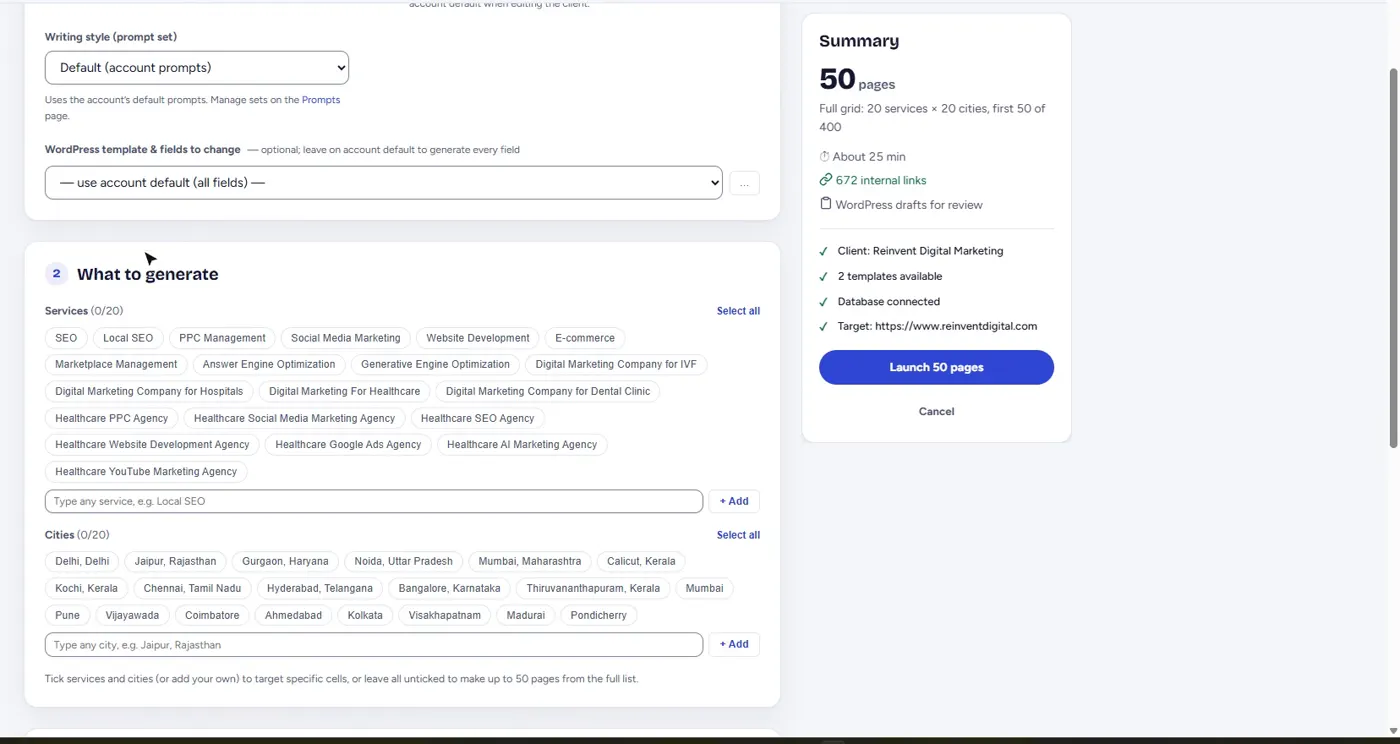The height and width of the screenshot is (744, 1400).
Task: Toggle the Local SEO service chip
Action: point(128,338)
